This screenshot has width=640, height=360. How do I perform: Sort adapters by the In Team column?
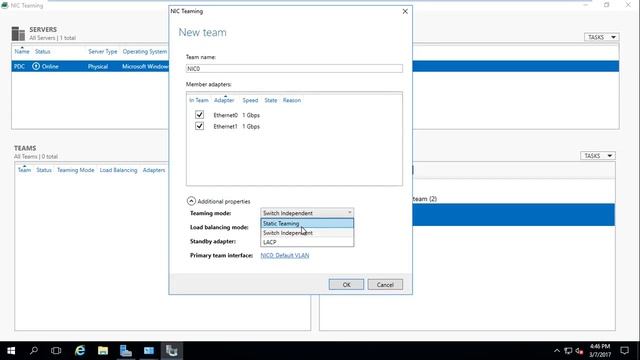click(x=199, y=100)
